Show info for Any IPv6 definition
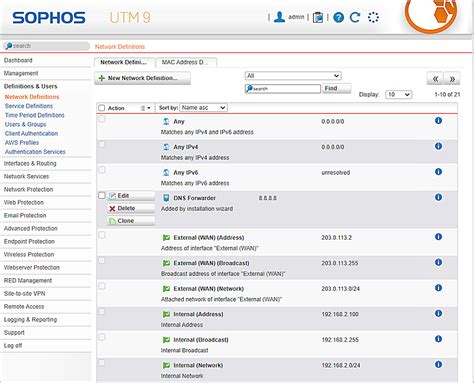Screen dimensions: 474x383 438,172
